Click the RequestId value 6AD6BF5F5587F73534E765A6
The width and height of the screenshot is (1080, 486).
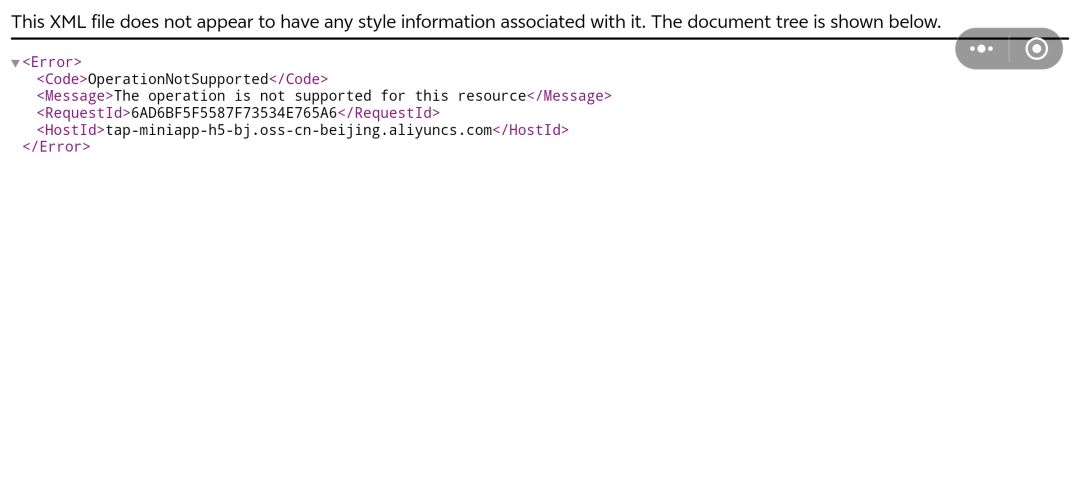click(234, 113)
